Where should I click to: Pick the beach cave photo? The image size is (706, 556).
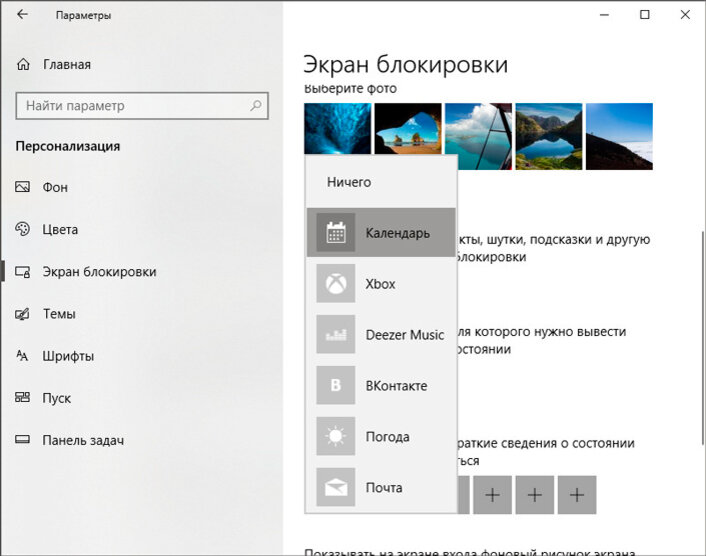click(x=408, y=129)
